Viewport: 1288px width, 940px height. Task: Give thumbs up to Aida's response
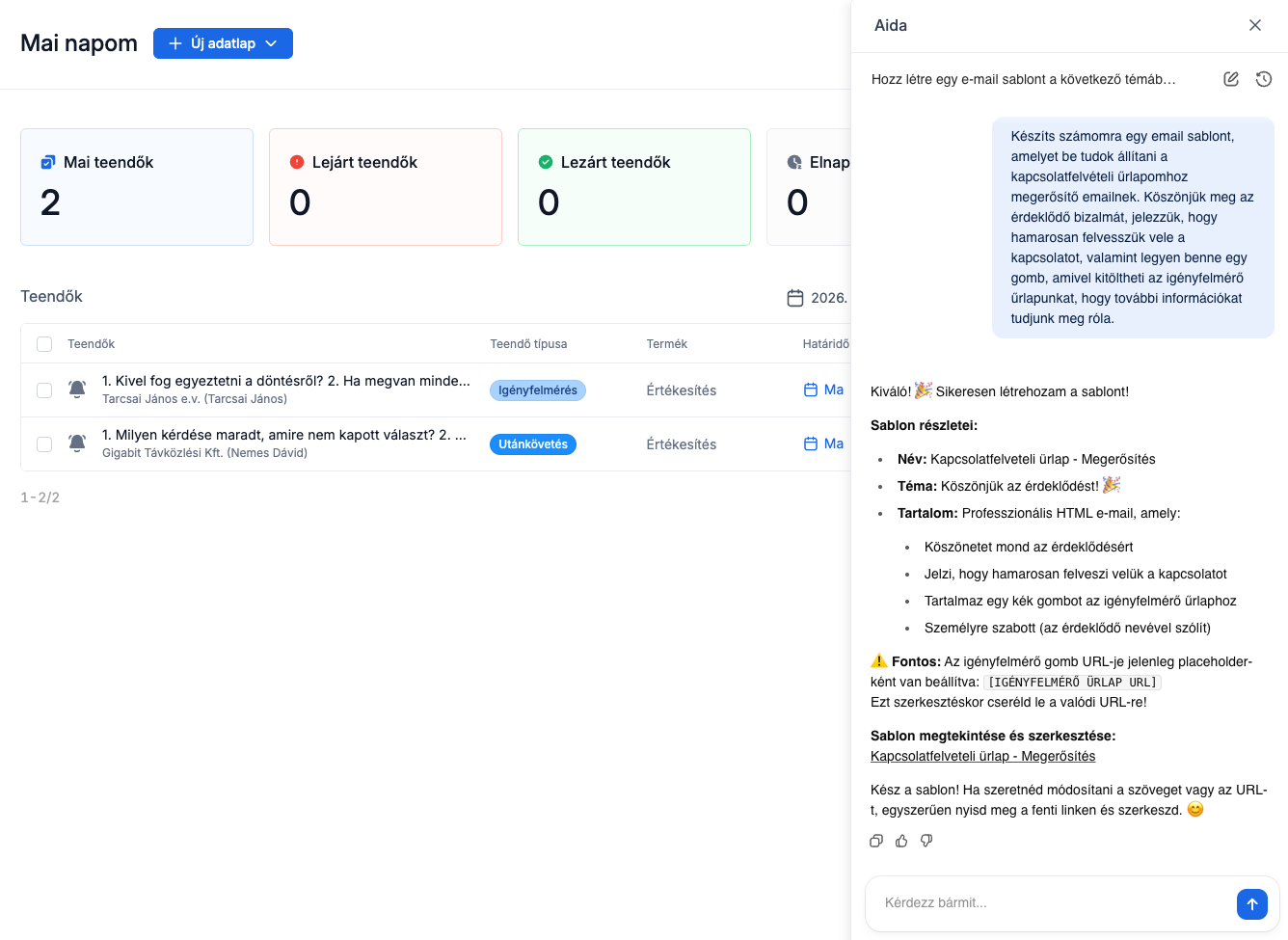(x=901, y=841)
